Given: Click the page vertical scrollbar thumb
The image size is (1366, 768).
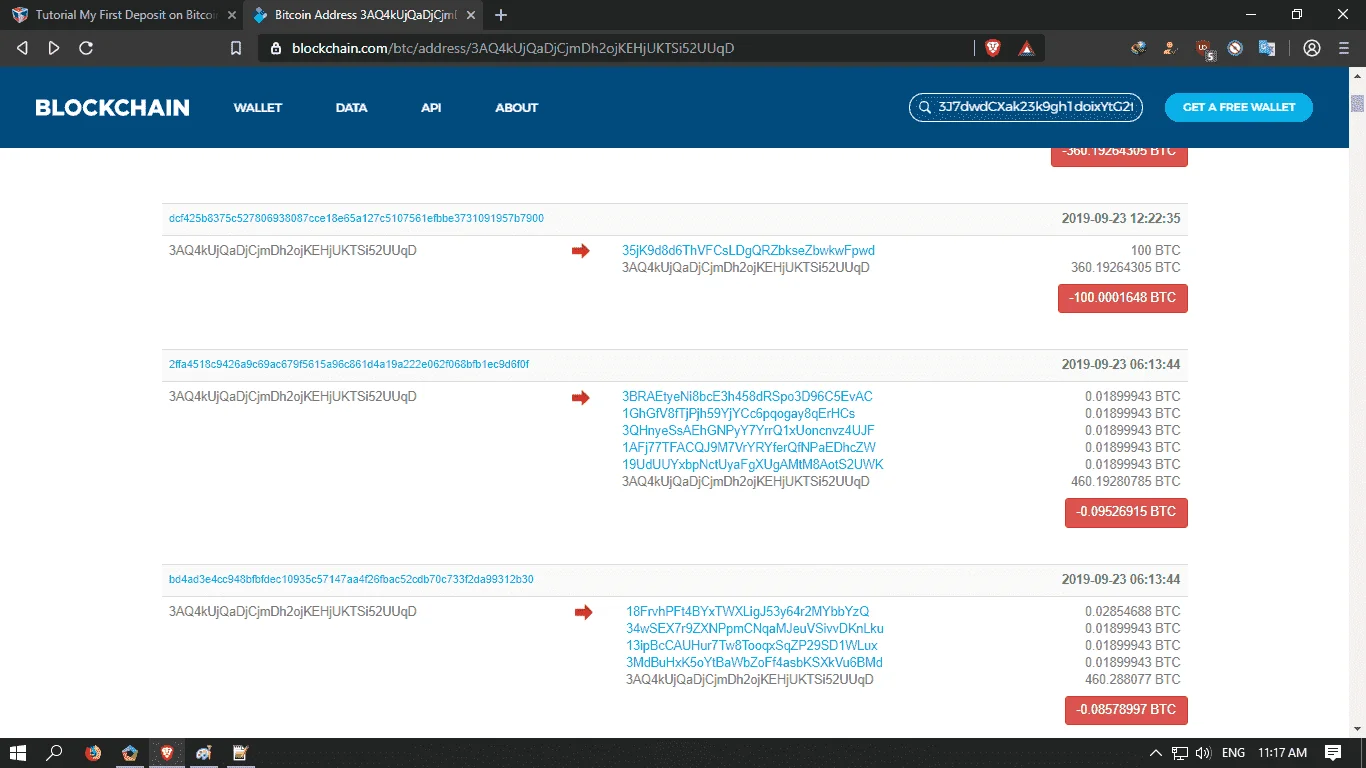Looking at the screenshot, I should pos(1357,104).
